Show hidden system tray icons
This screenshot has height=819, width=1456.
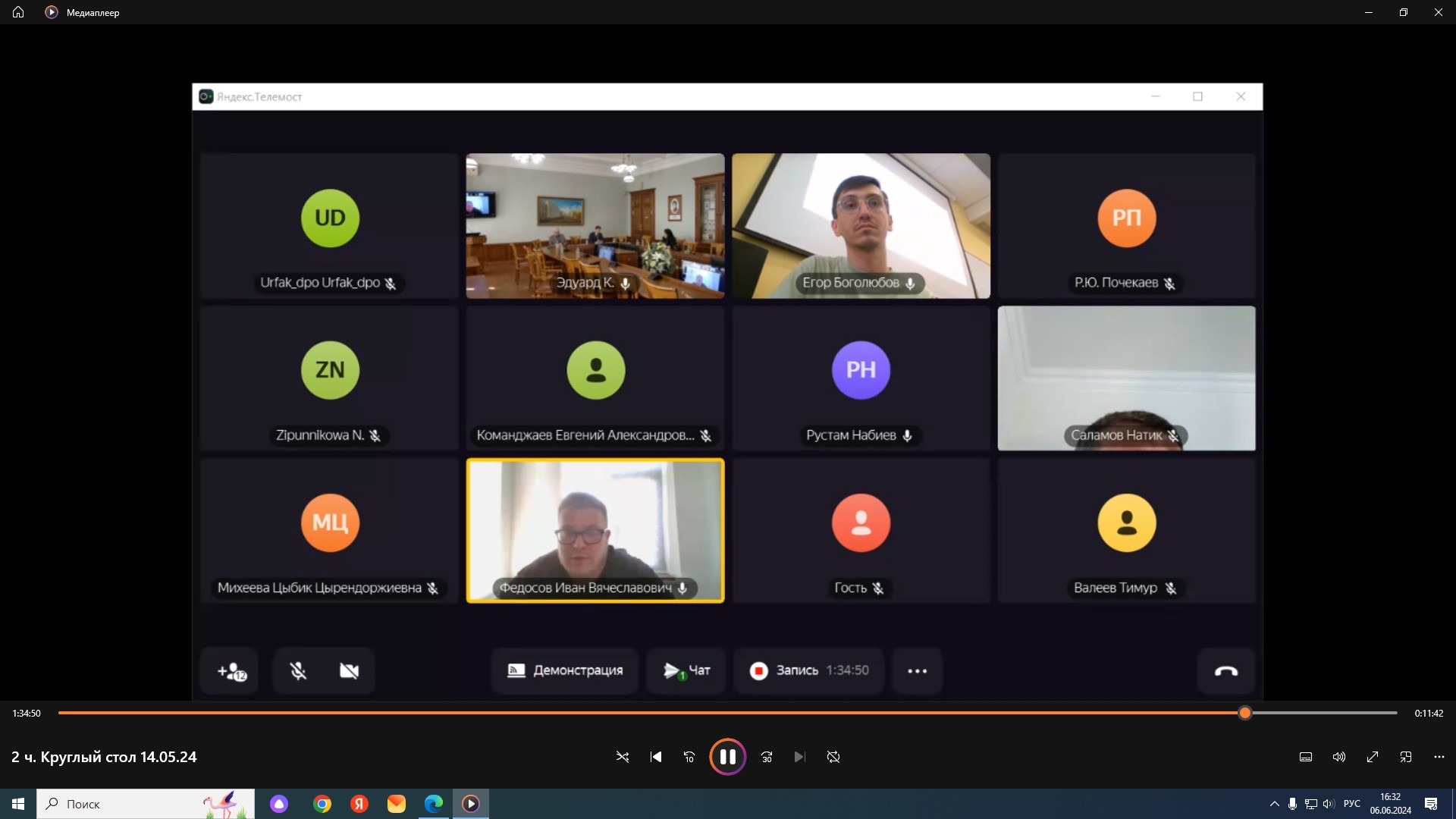[x=1274, y=804]
